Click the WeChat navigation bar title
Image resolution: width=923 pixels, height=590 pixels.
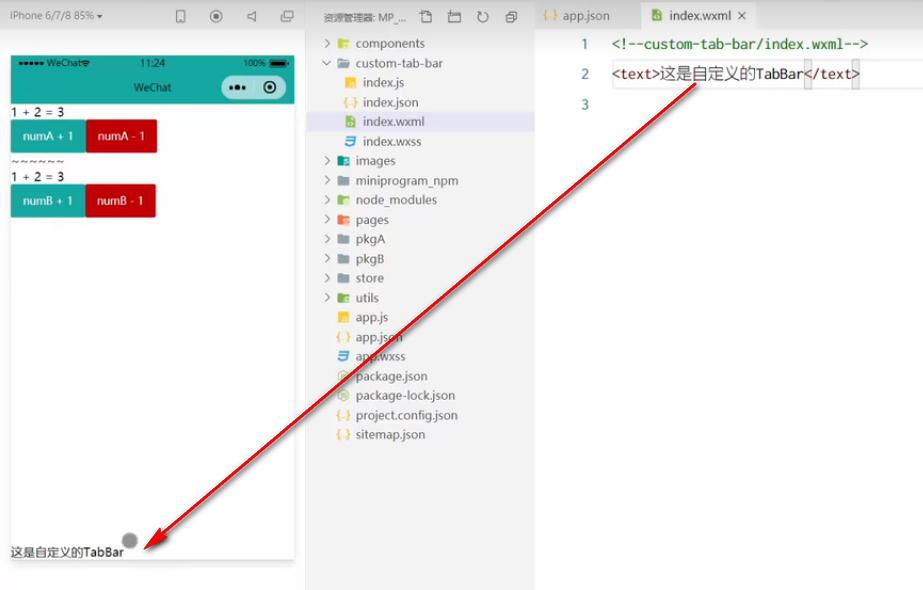[x=152, y=88]
